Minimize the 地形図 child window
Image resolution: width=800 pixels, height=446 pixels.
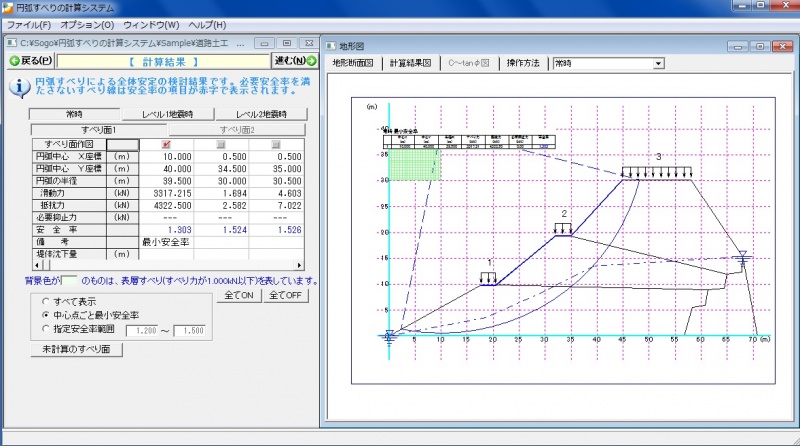click(x=738, y=46)
